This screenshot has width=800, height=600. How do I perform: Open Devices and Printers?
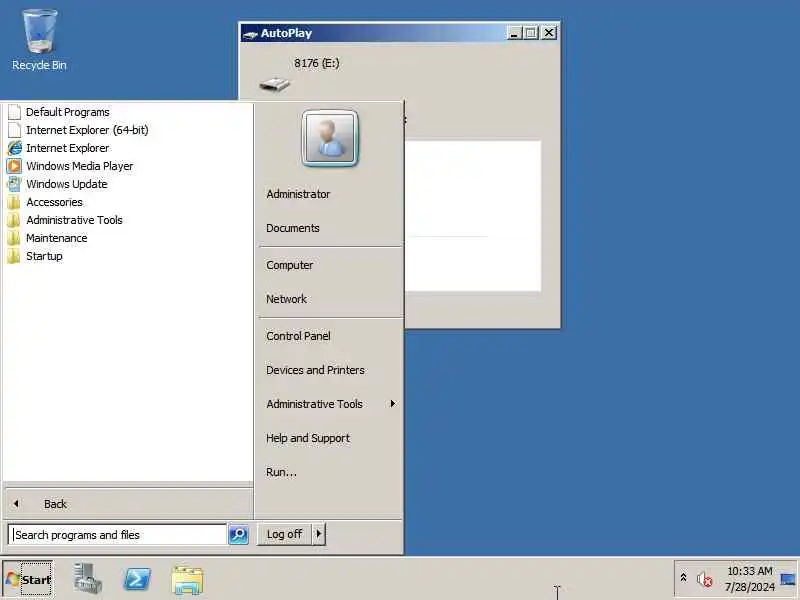coord(315,370)
